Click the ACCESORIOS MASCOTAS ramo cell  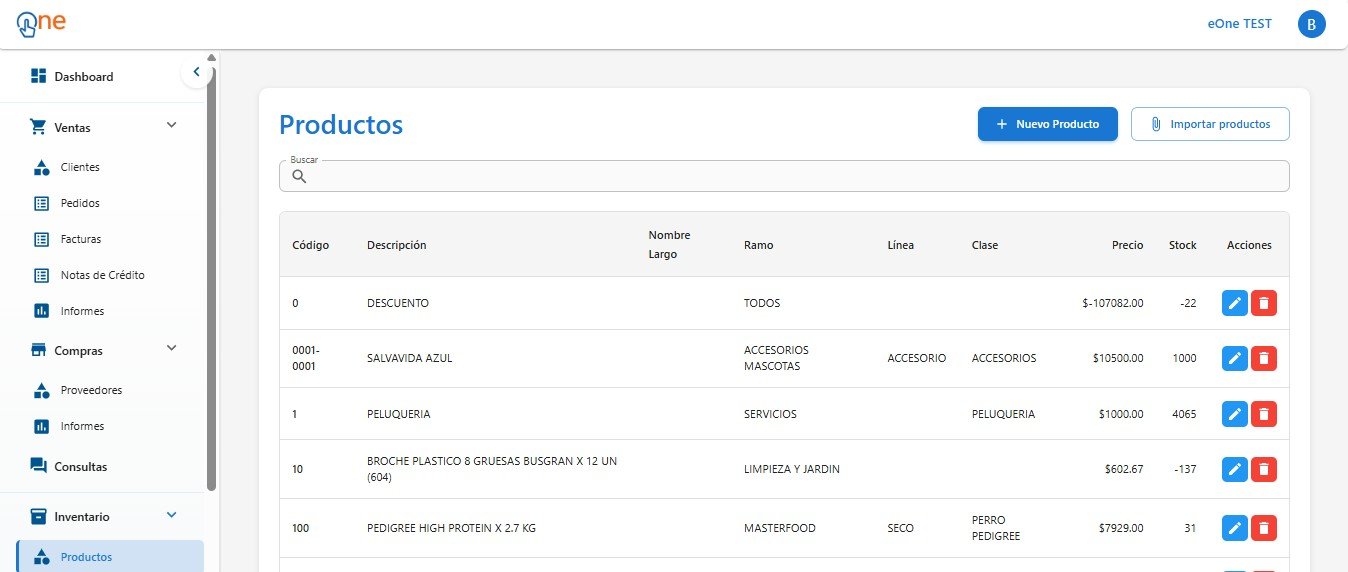777,358
